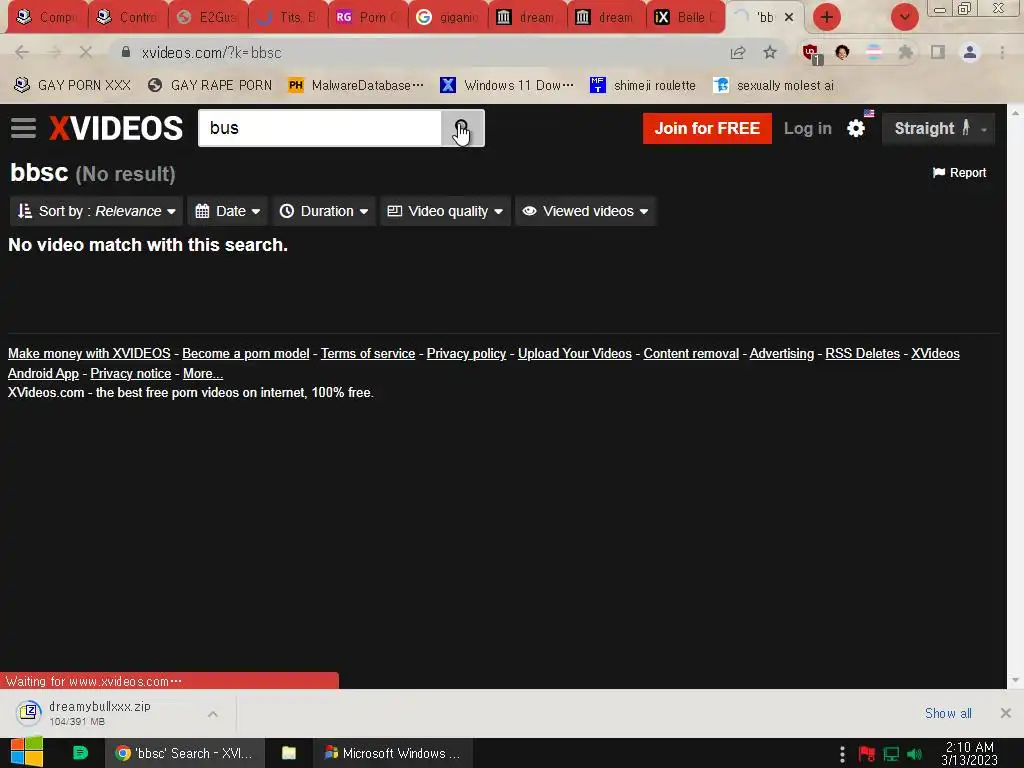Bookmark this page with the star
Viewport: 1024px width, 768px height.
click(770, 52)
